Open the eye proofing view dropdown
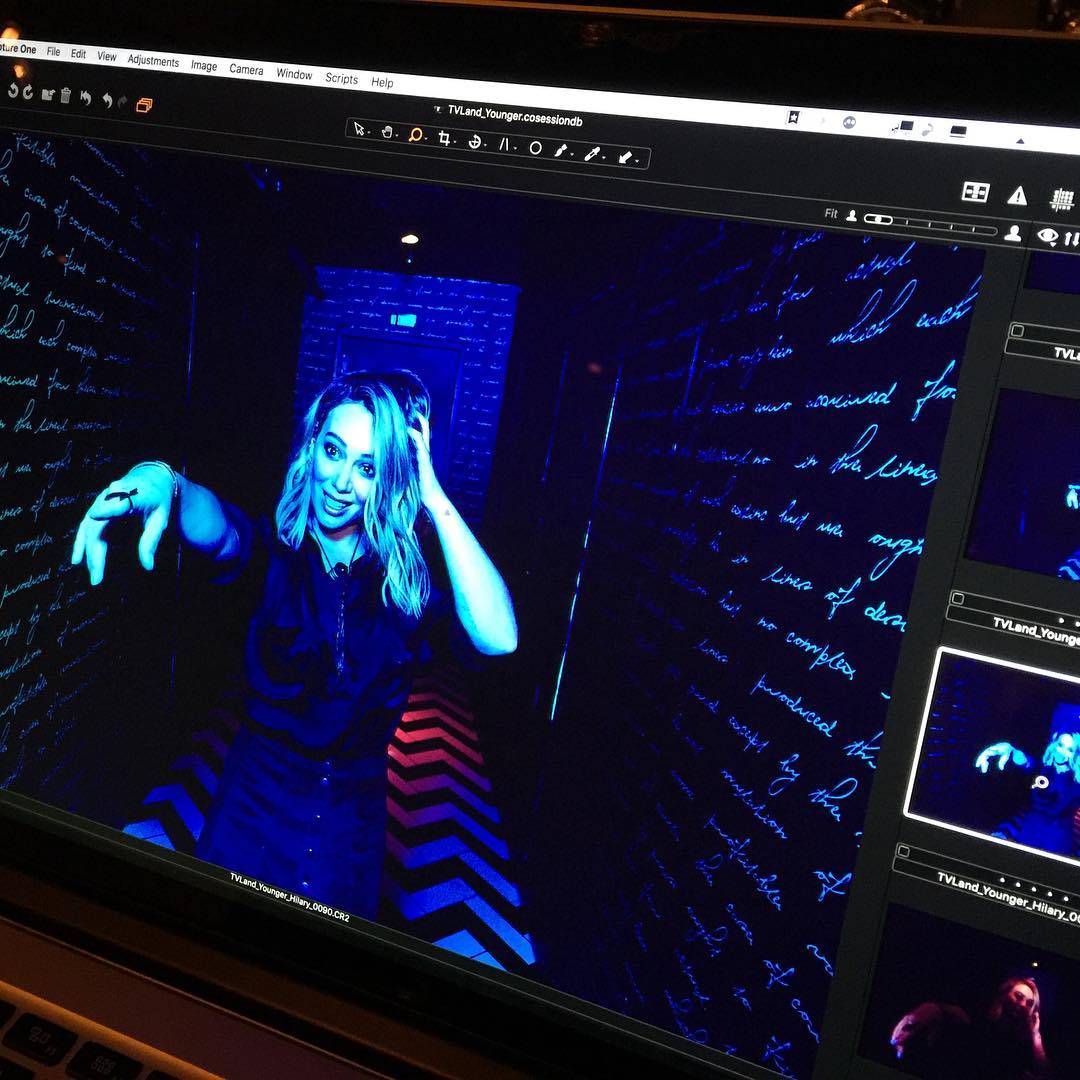The height and width of the screenshot is (1080, 1080). (x=1047, y=236)
